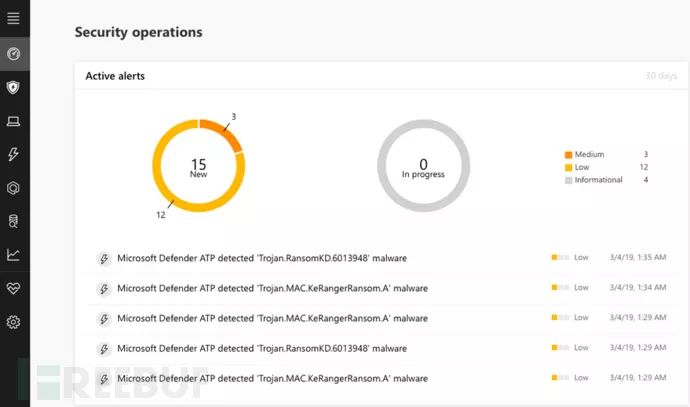Open the machines list laptop icon
This screenshot has height=407, width=690.
click(13, 121)
